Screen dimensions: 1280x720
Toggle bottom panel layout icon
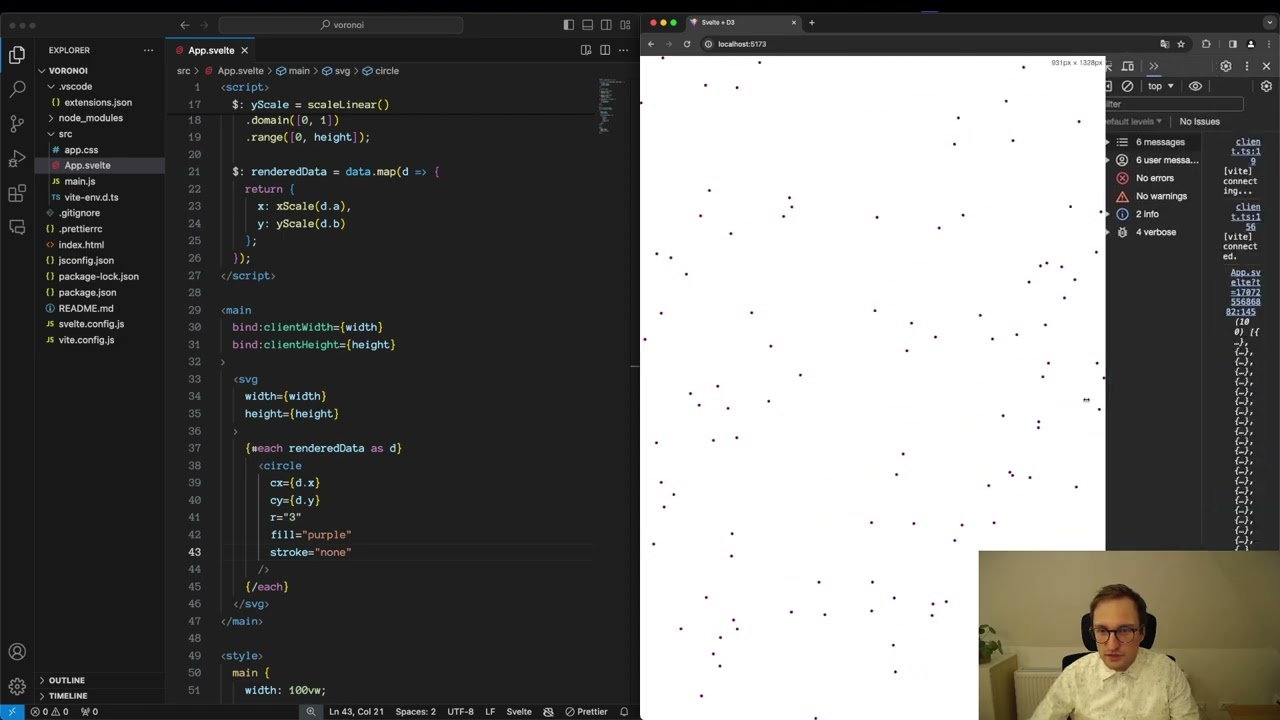click(x=588, y=24)
